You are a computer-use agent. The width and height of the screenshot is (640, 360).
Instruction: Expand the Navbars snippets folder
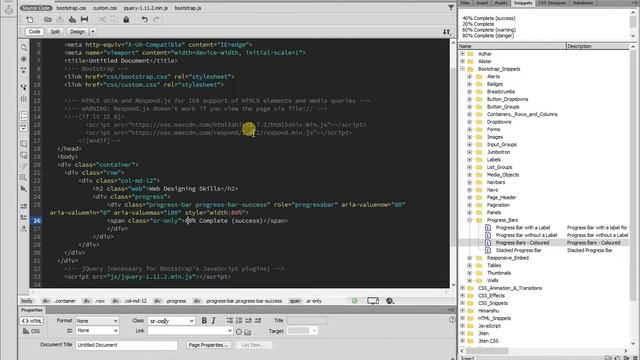[470, 182]
